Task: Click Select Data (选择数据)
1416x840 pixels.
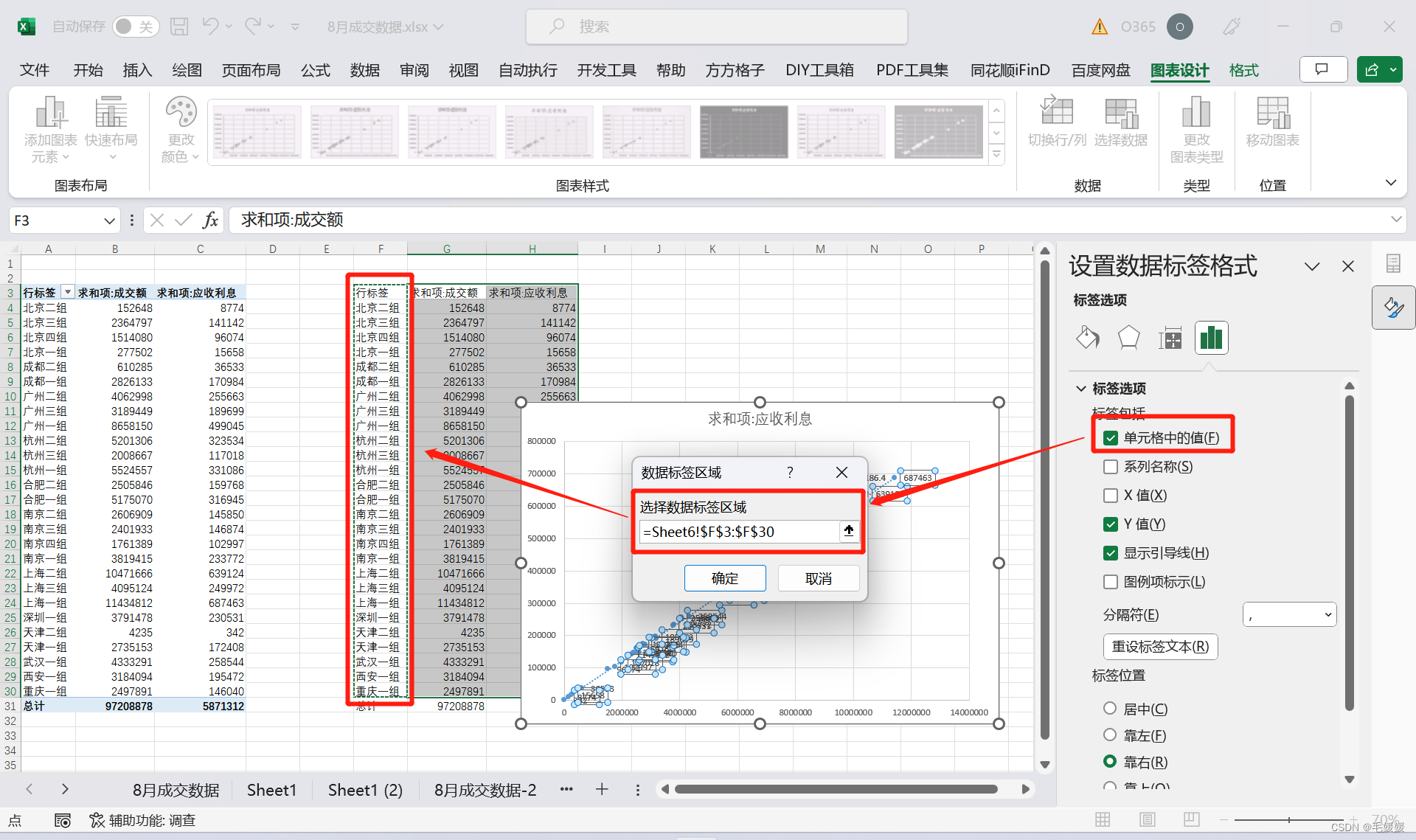Action: [1120, 122]
